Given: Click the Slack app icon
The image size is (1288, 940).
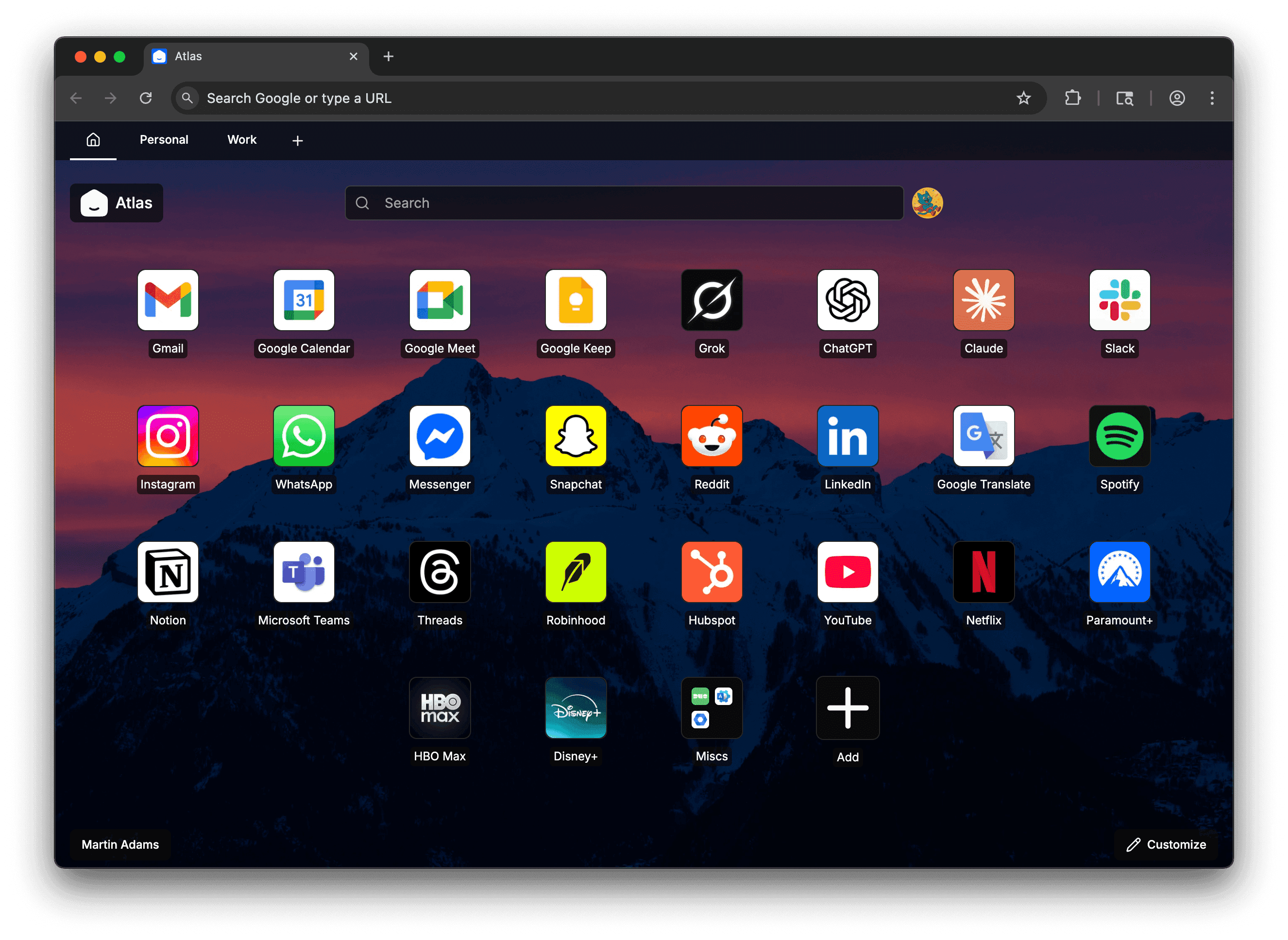Looking at the screenshot, I should click(1119, 300).
